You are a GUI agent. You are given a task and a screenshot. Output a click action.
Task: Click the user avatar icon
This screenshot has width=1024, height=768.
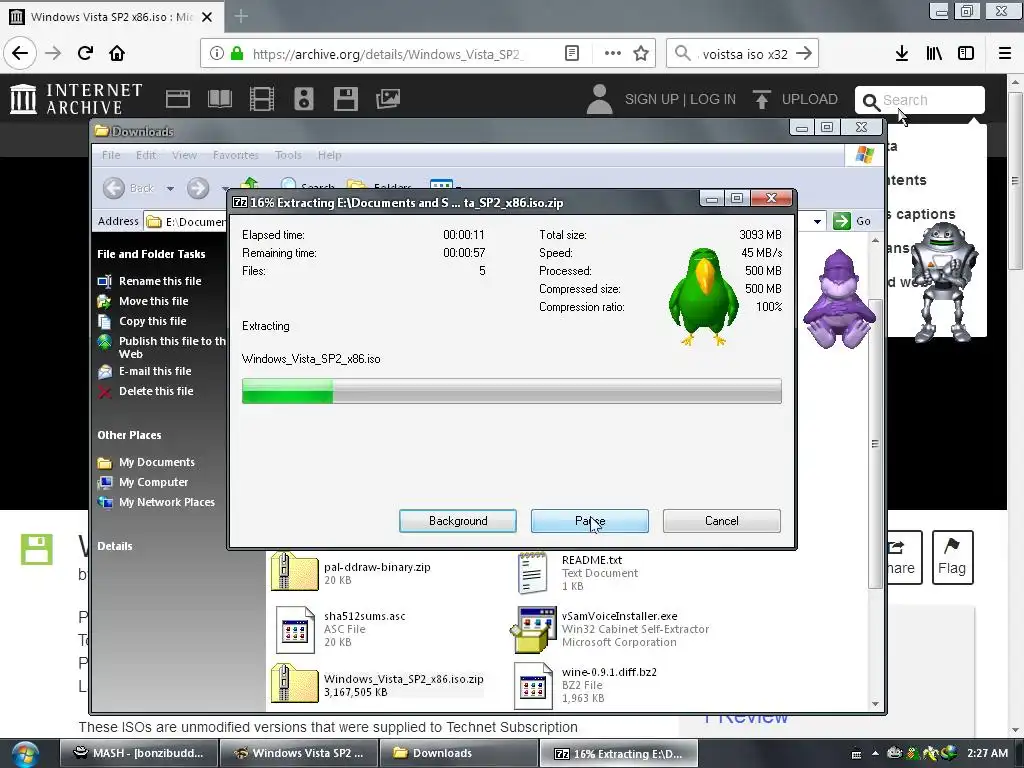[x=599, y=99]
